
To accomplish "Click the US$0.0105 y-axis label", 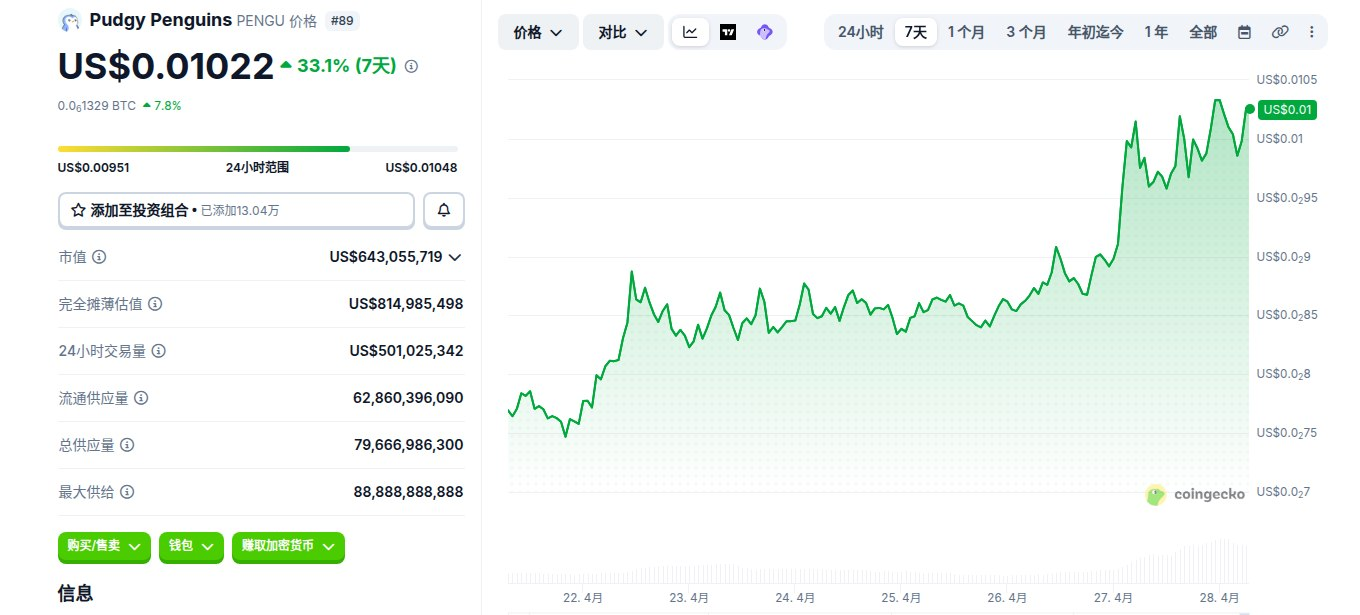I will [1287, 80].
